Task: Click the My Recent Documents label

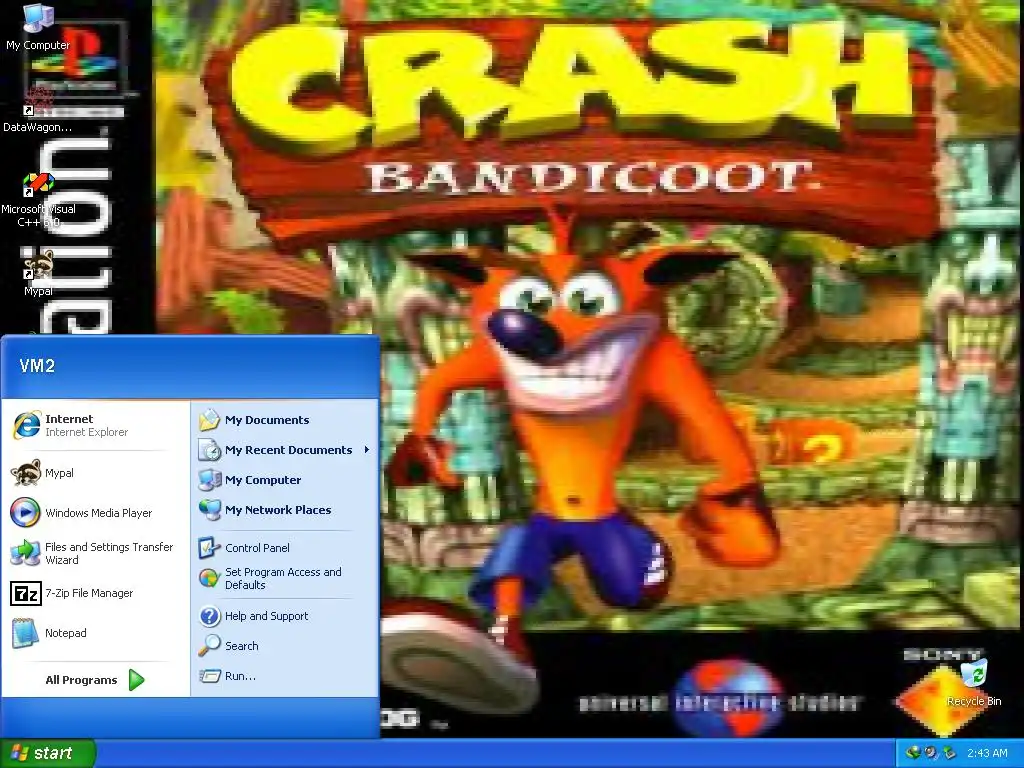Action: pyautogui.click(x=289, y=450)
